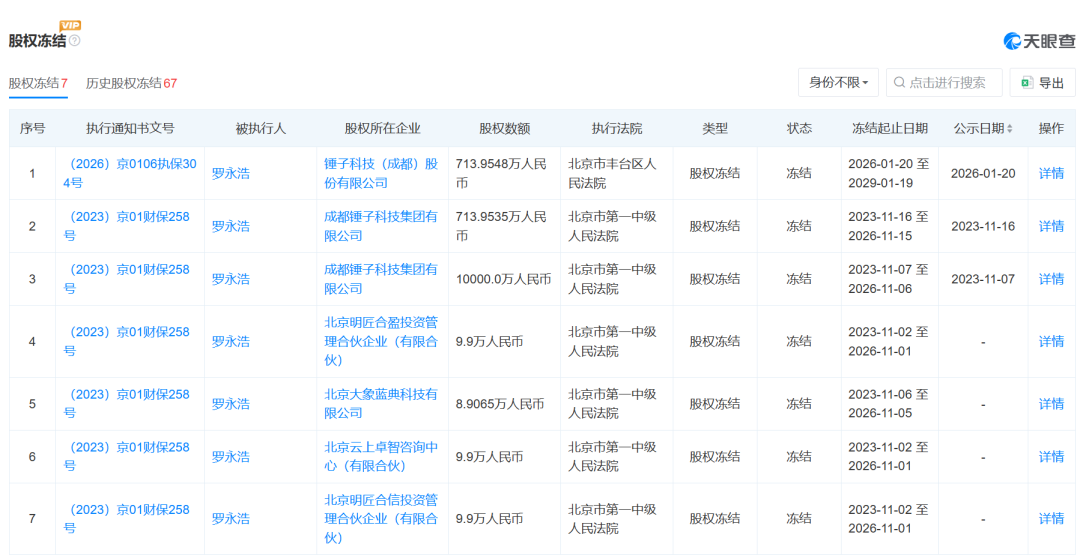The height and width of the screenshot is (559, 1080).
Task: Open 北京明匠合盈投资管理合伙企业 link
Action: tap(381, 341)
